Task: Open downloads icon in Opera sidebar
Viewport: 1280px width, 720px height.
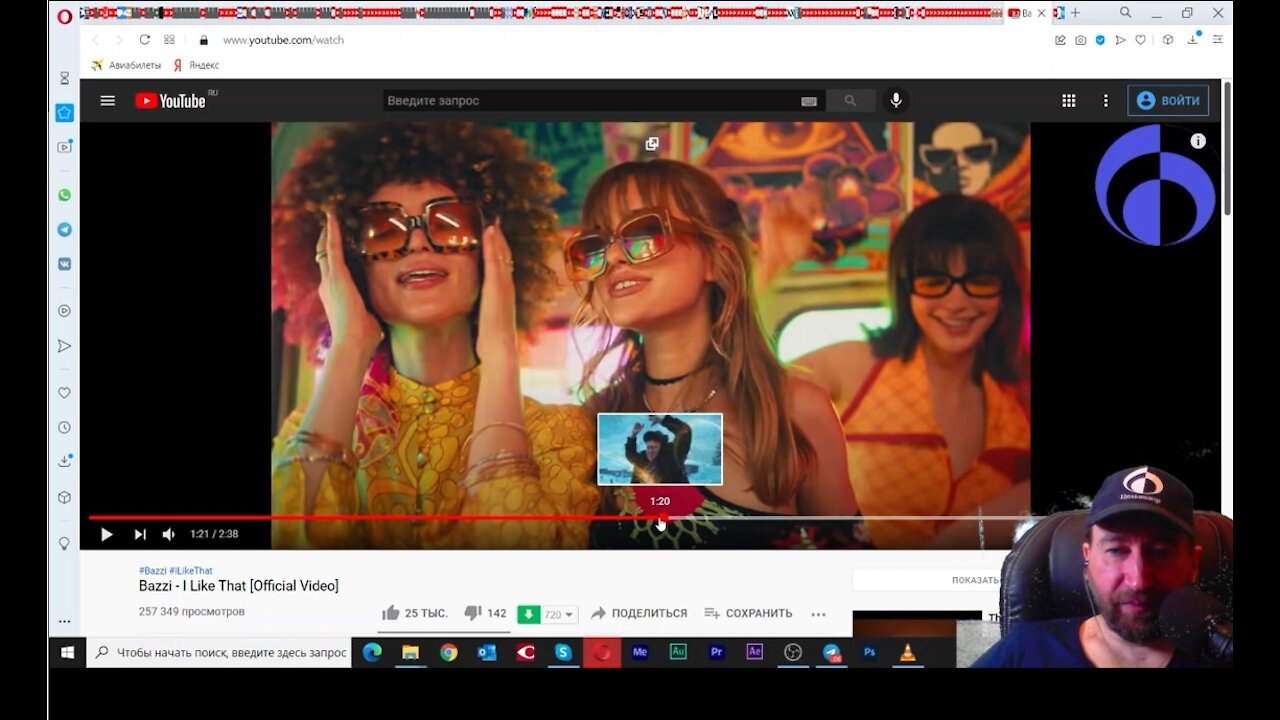Action: click(64, 461)
